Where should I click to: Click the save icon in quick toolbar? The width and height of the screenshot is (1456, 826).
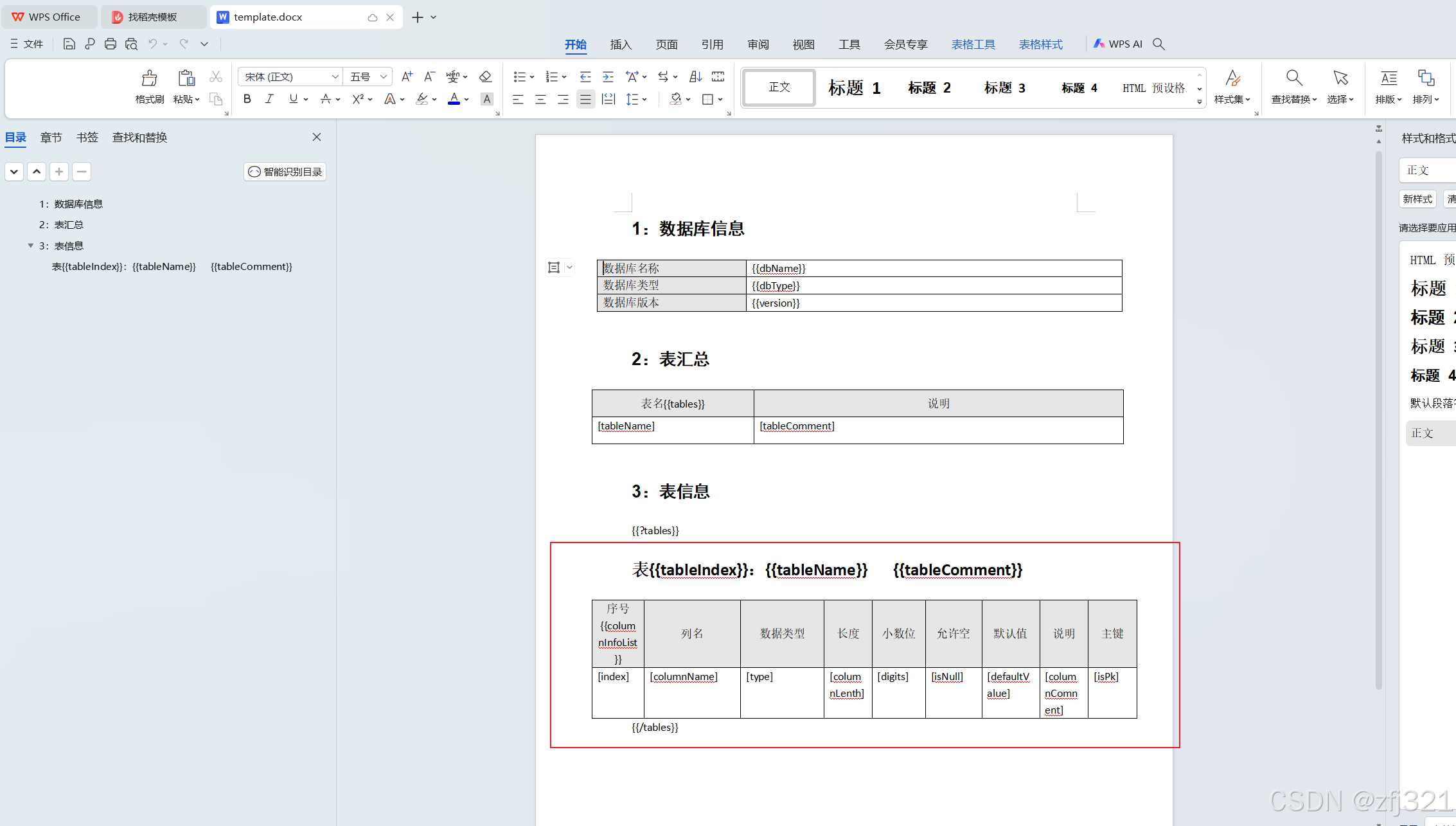coord(69,44)
